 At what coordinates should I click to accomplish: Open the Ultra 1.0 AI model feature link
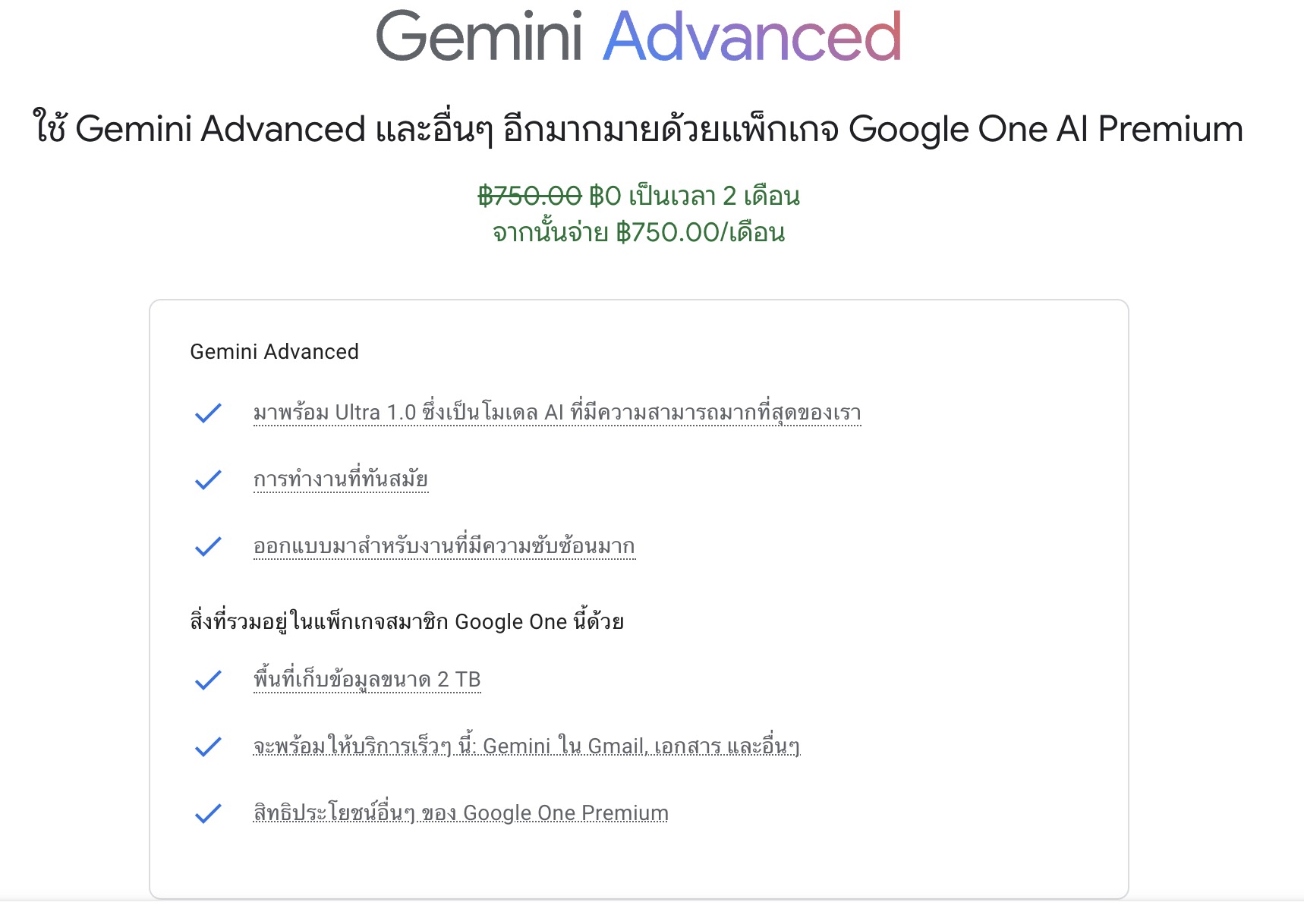557,413
